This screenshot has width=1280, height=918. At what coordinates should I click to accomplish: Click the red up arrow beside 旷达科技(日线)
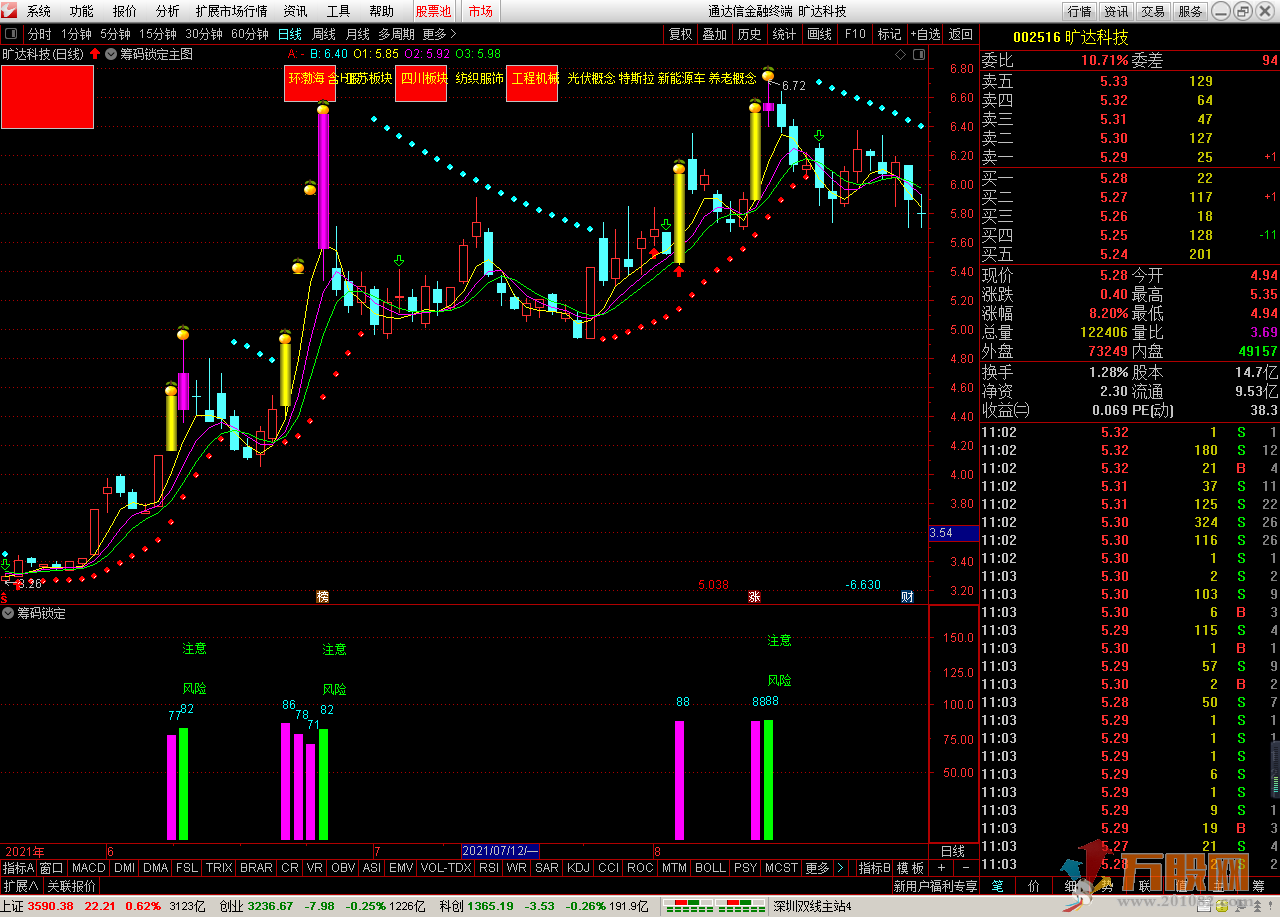pyautogui.click(x=94, y=54)
